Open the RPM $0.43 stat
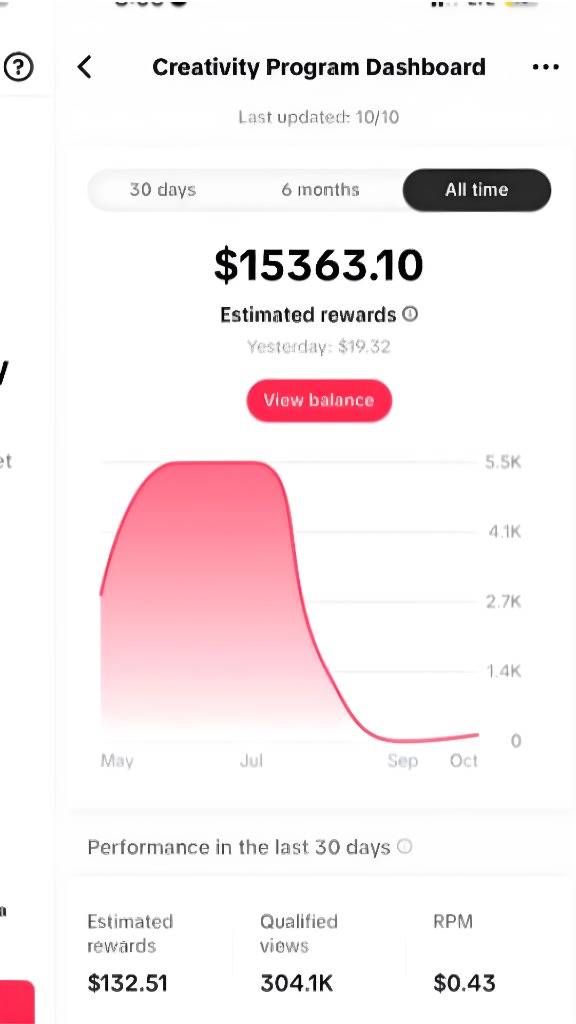Image resolution: width=576 pixels, height=1024 pixels. click(x=464, y=953)
